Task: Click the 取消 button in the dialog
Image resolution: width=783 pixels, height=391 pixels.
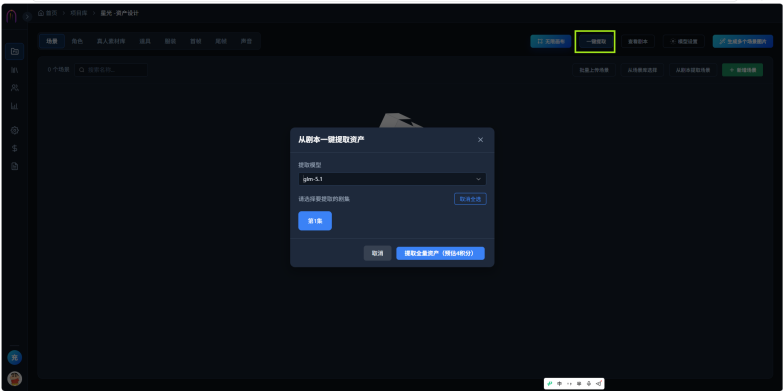Action: point(377,253)
